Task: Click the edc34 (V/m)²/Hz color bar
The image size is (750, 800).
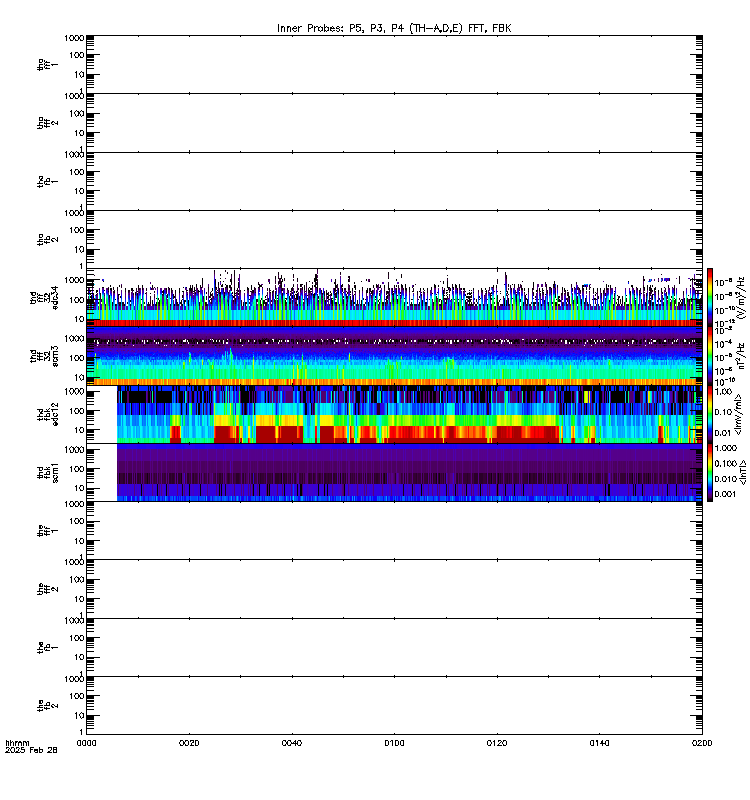Action: [x=710, y=297]
